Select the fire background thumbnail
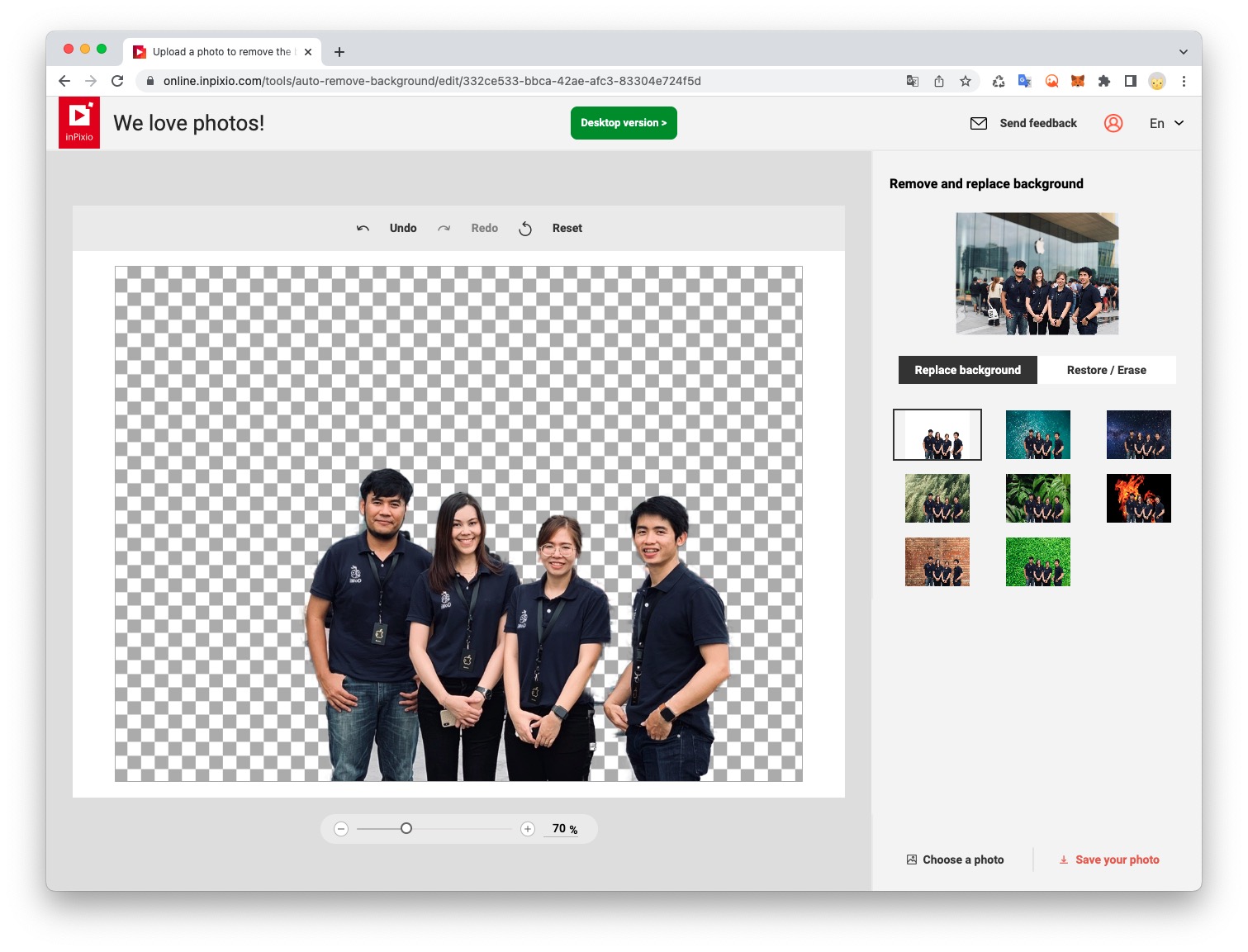The height and width of the screenshot is (952, 1248). (x=1138, y=498)
